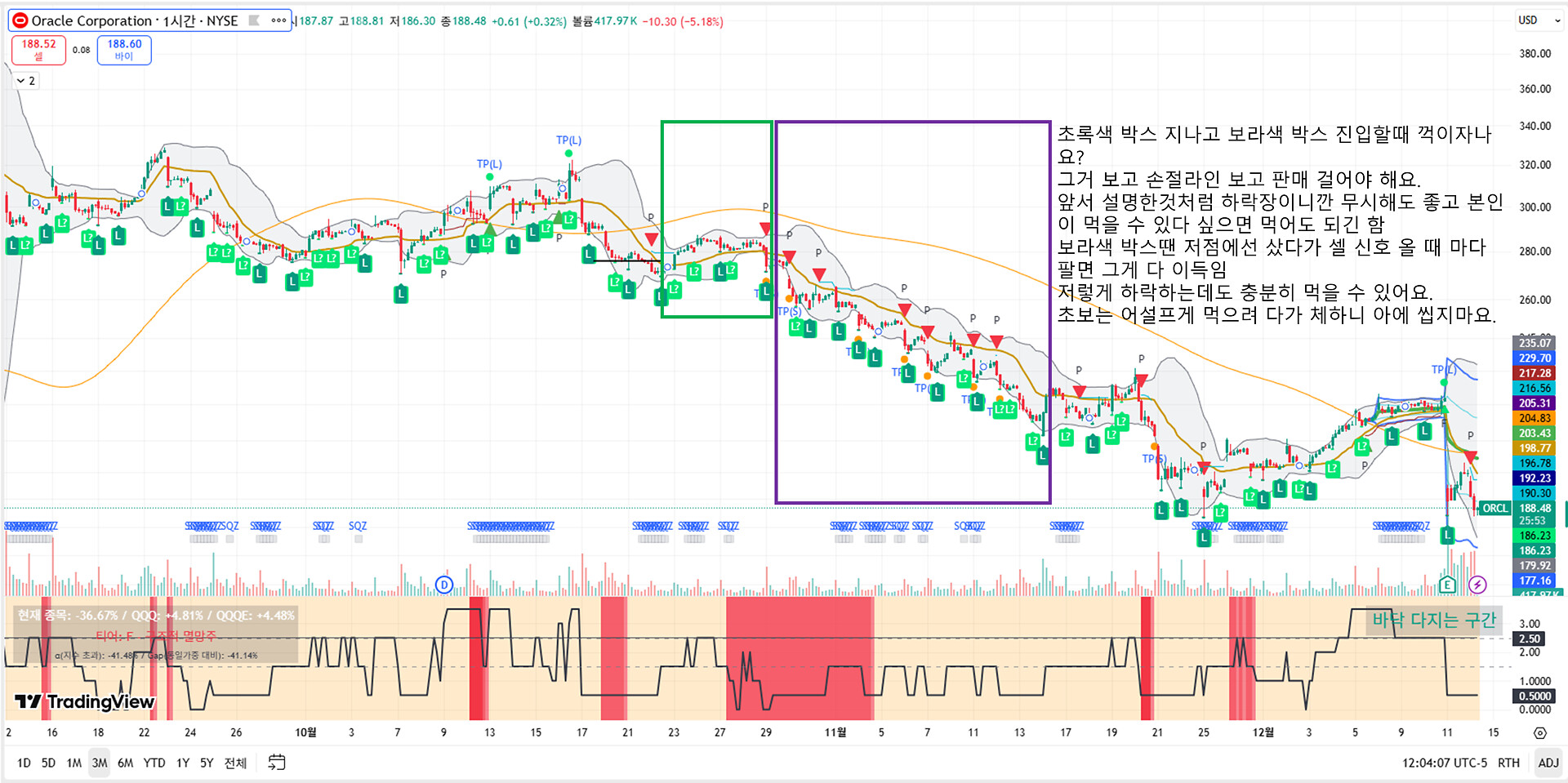Click the 11월 label on time axis
This screenshot has height=783, width=1568.
coord(835,732)
